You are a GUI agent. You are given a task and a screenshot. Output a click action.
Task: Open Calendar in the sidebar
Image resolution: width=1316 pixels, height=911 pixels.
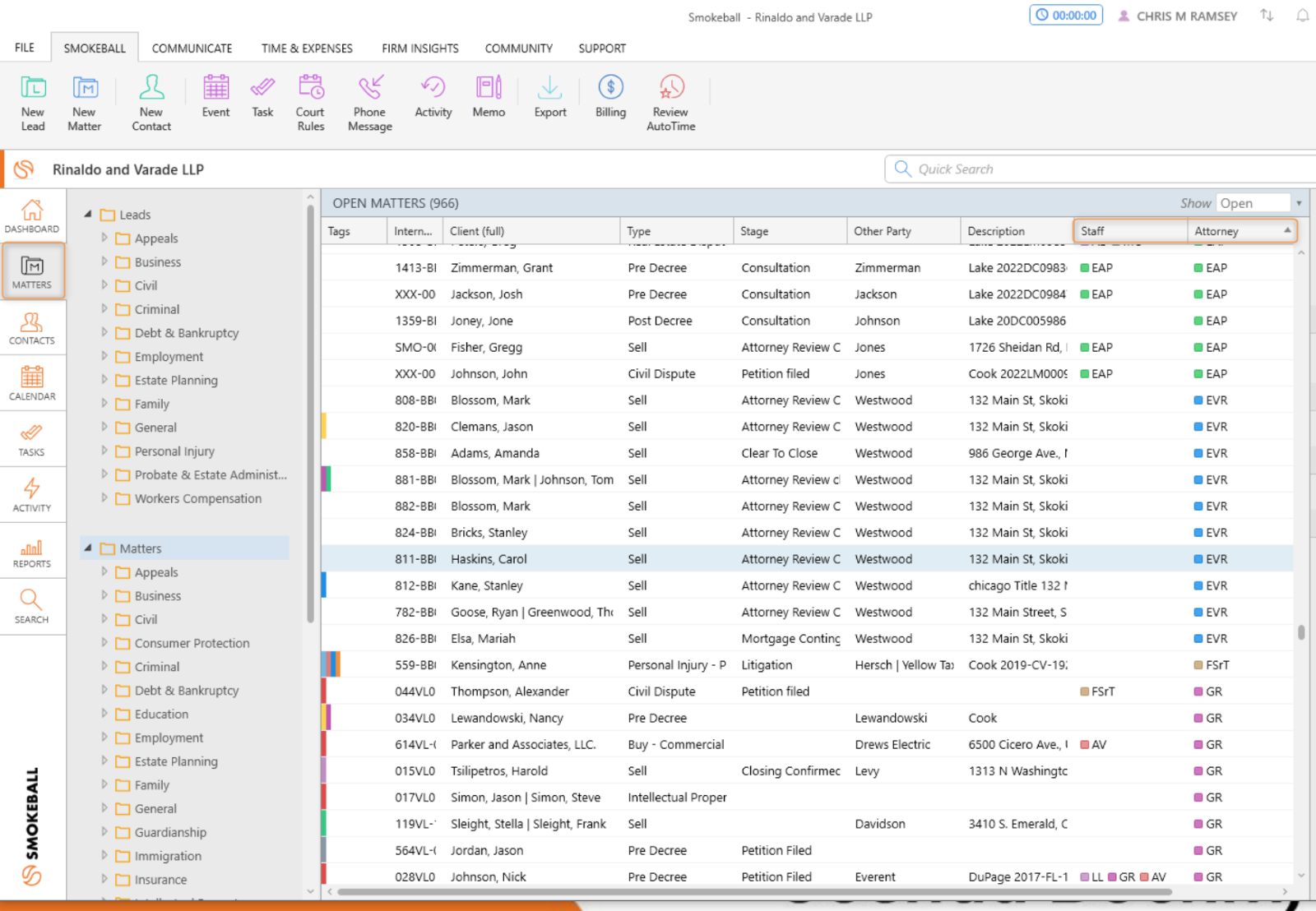(x=32, y=384)
